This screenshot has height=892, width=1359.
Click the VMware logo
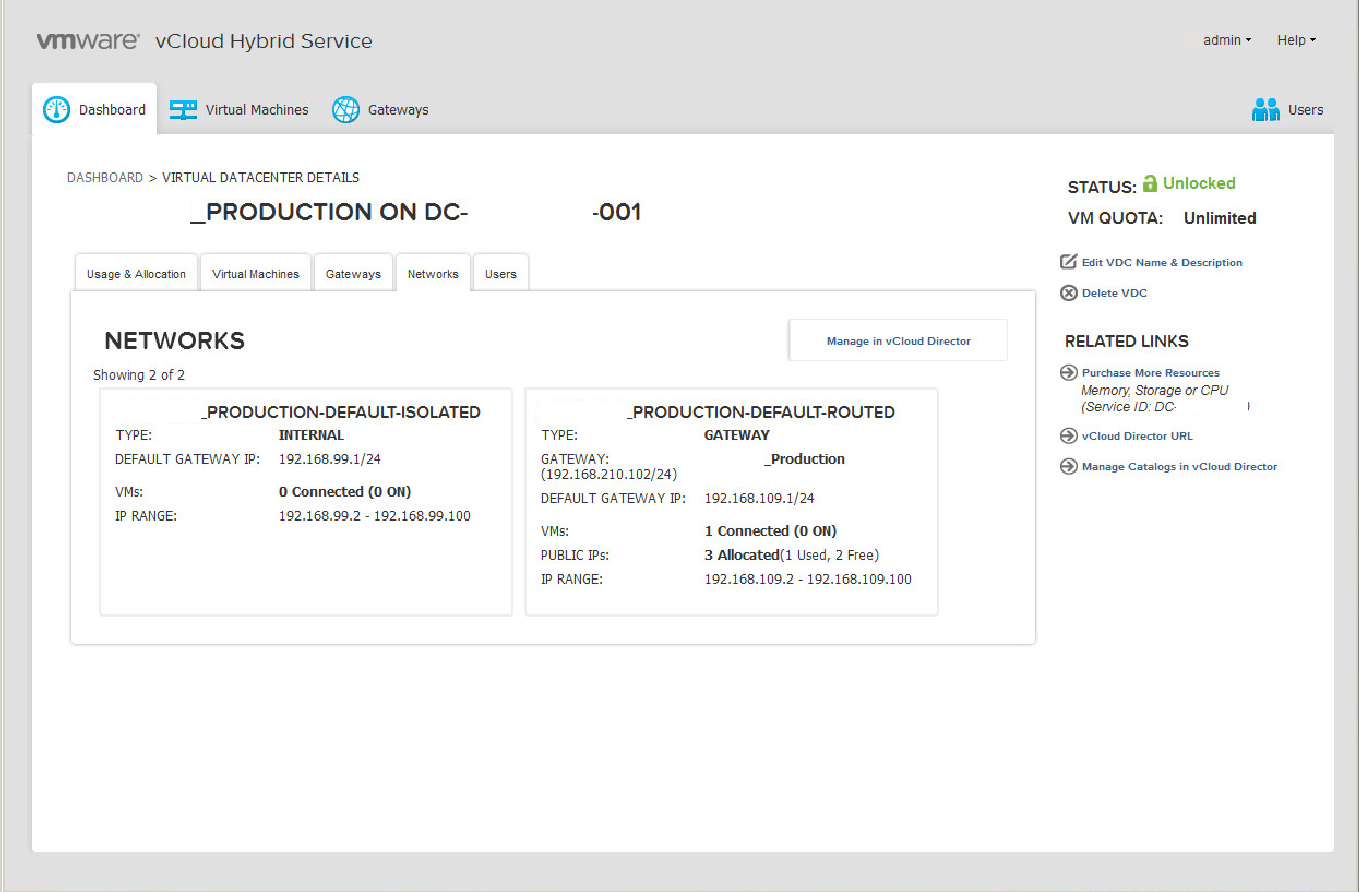[89, 41]
